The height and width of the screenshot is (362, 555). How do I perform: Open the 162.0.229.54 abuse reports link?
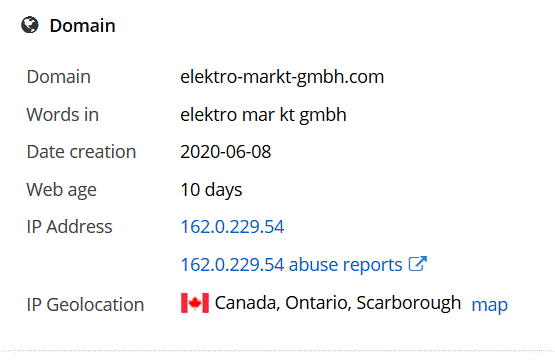[304, 264]
